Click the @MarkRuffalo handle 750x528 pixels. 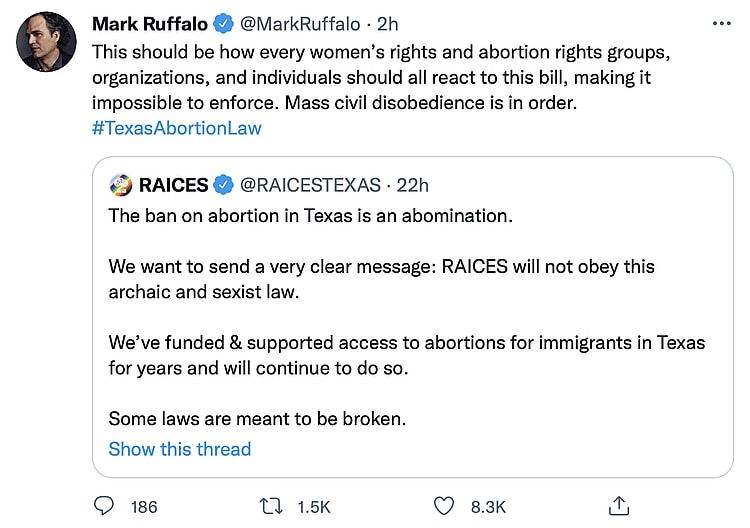point(299,24)
